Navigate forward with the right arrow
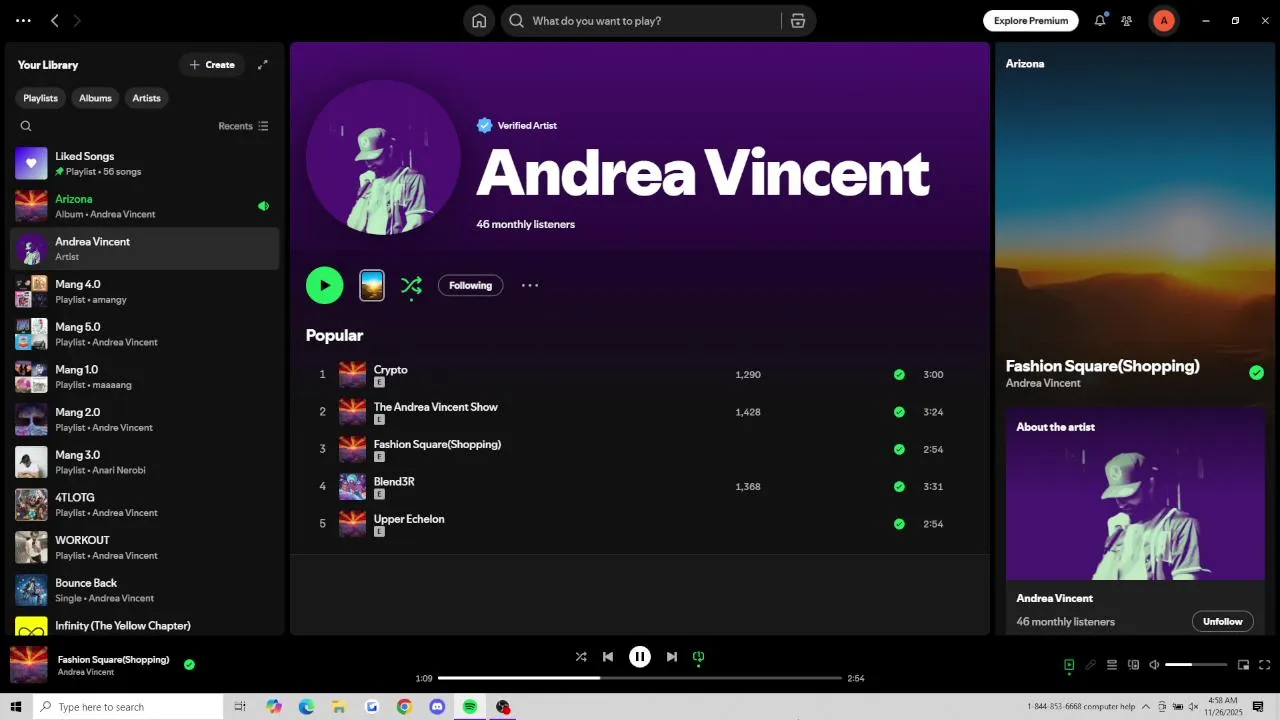This screenshot has width=1280, height=720. click(77, 20)
